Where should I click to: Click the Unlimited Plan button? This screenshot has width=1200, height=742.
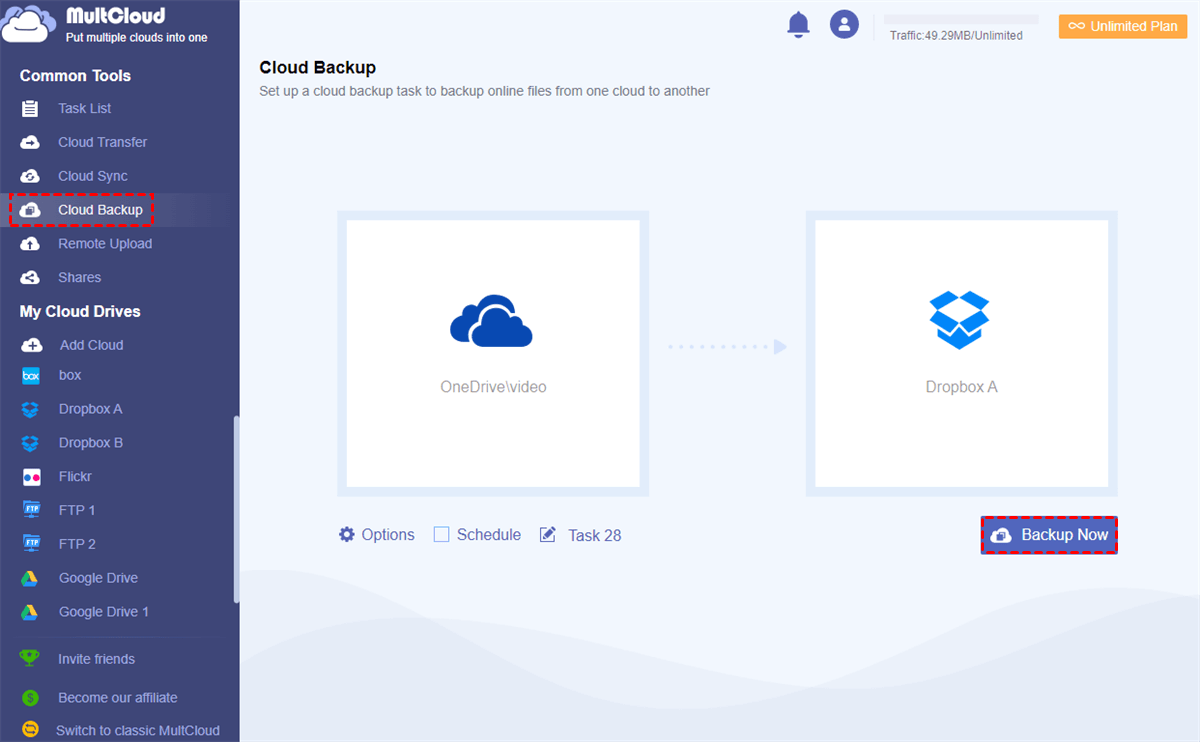tap(1123, 26)
